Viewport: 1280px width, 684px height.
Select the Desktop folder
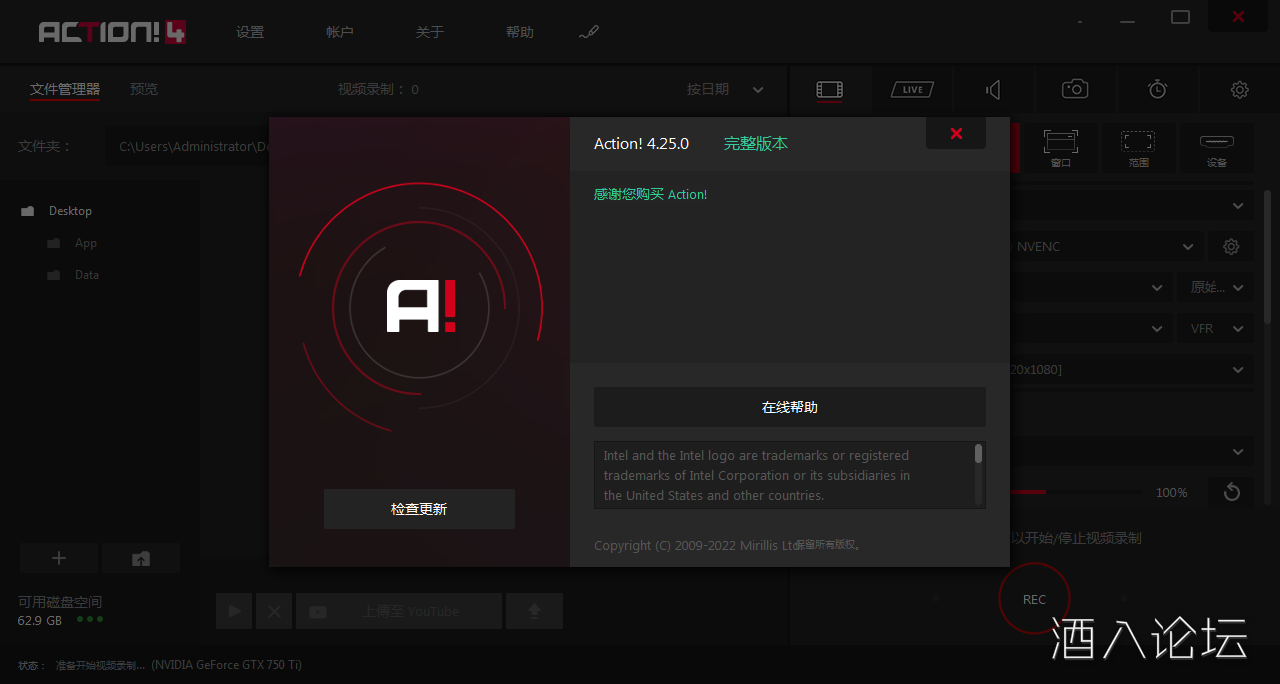(x=70, y=211)
